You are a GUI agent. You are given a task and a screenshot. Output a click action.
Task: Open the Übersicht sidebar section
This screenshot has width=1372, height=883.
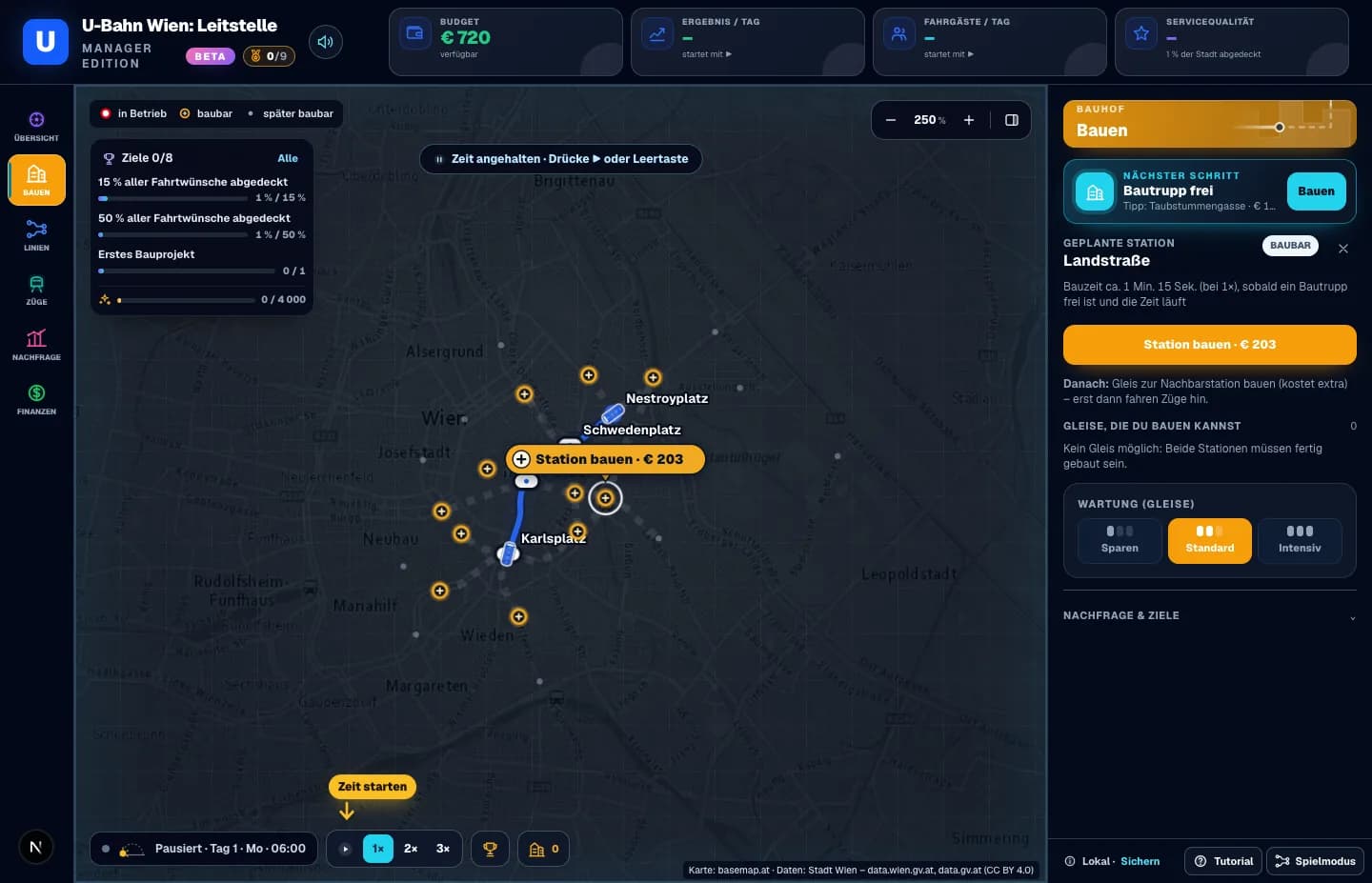click(36, 126)
